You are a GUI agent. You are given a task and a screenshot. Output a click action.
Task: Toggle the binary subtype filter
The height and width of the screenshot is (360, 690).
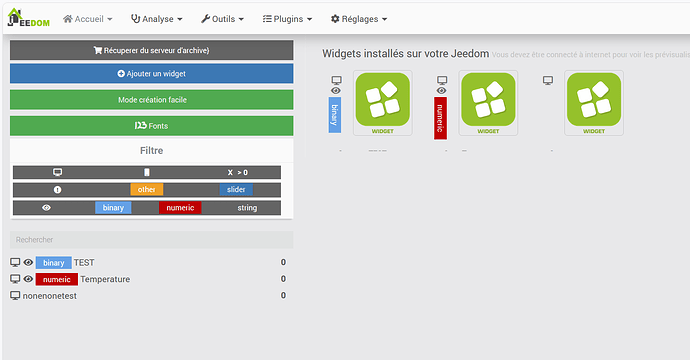click(113, 208)
